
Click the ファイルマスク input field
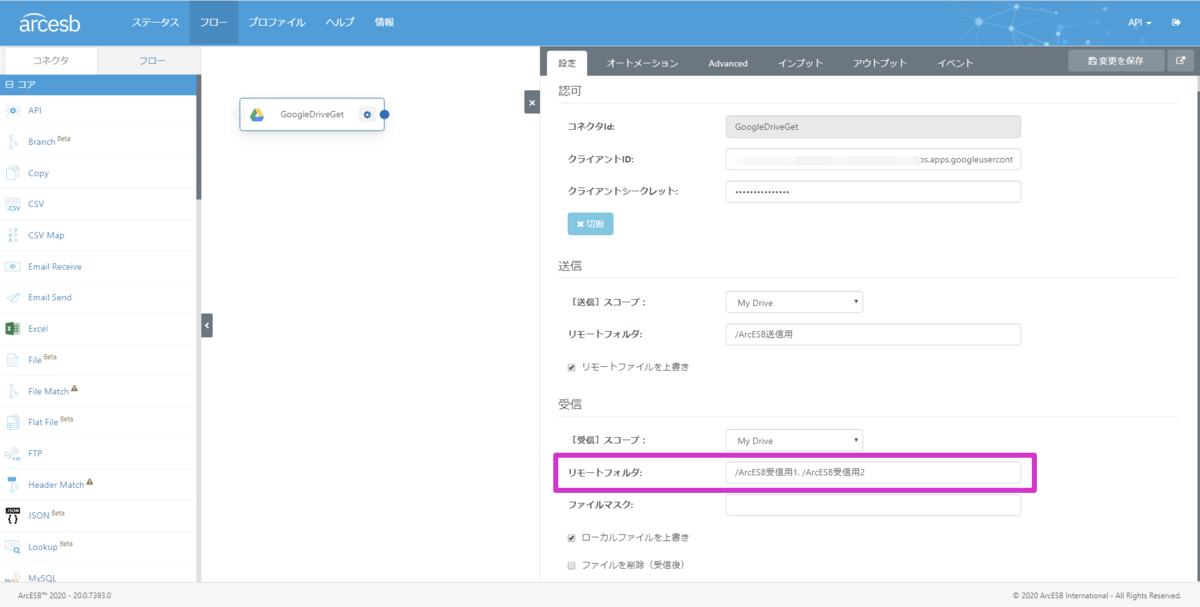873,505
